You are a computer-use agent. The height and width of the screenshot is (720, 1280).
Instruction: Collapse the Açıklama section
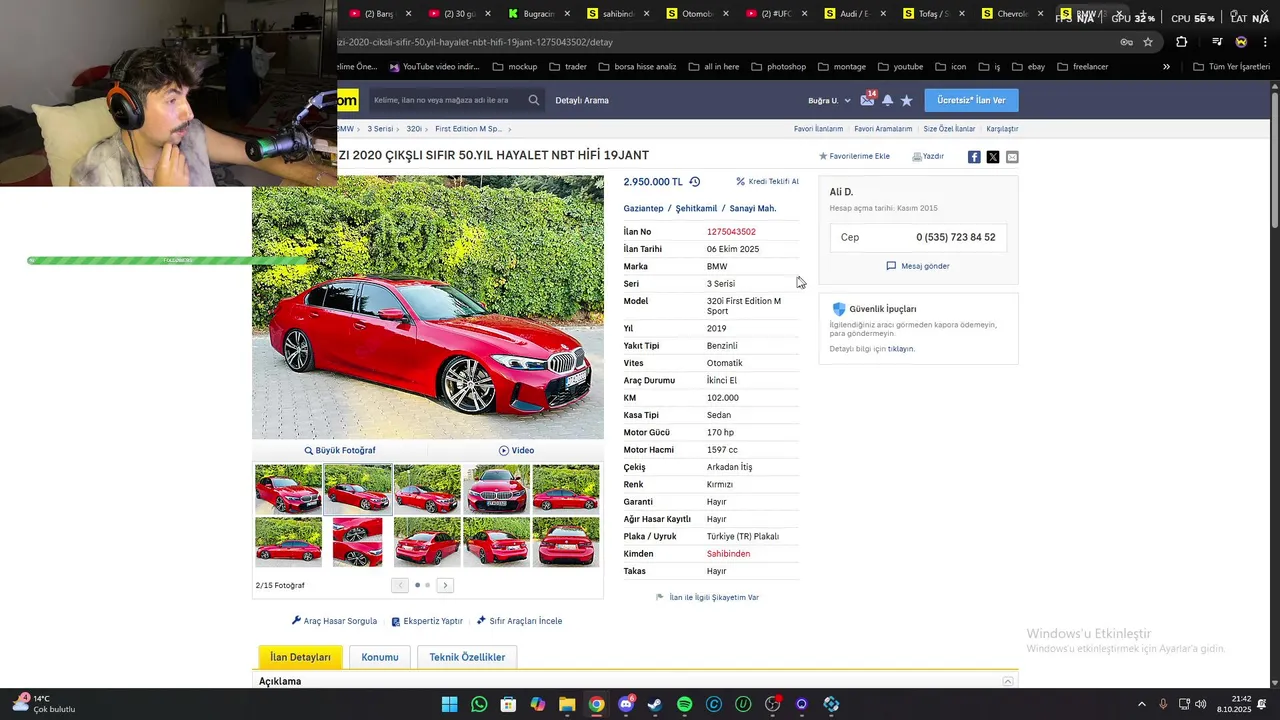click(1008, 681)
